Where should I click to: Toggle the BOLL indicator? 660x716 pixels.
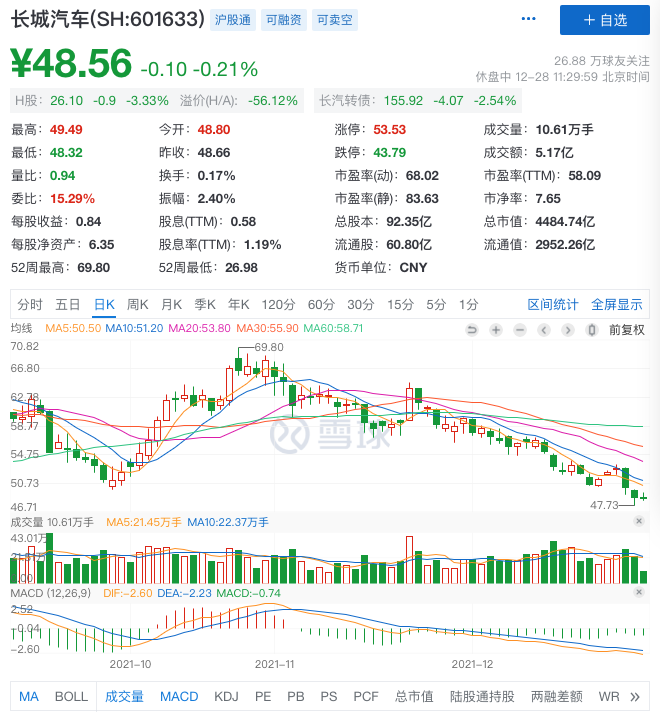[71, 697]
